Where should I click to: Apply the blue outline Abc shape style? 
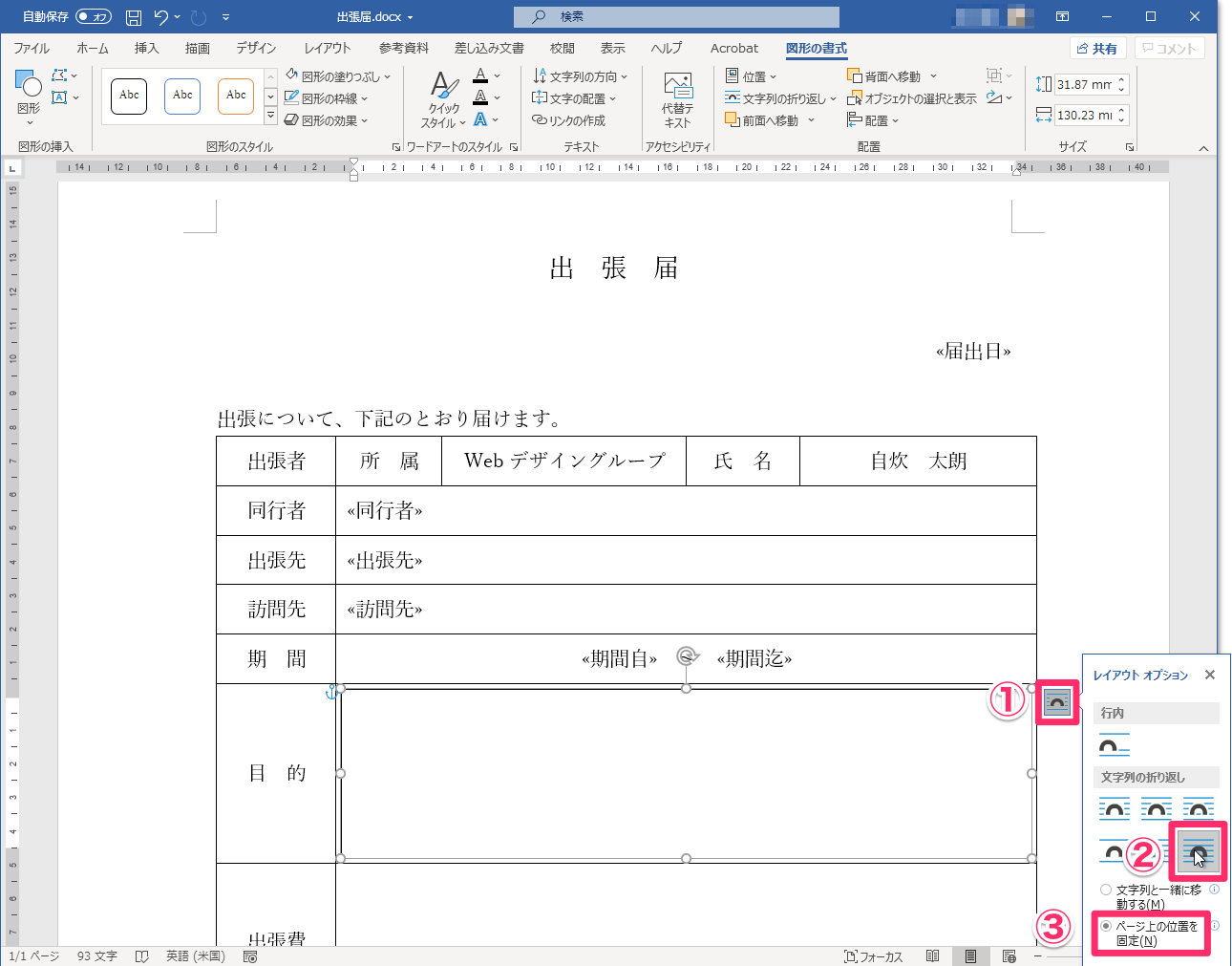[x=182, y=96]
